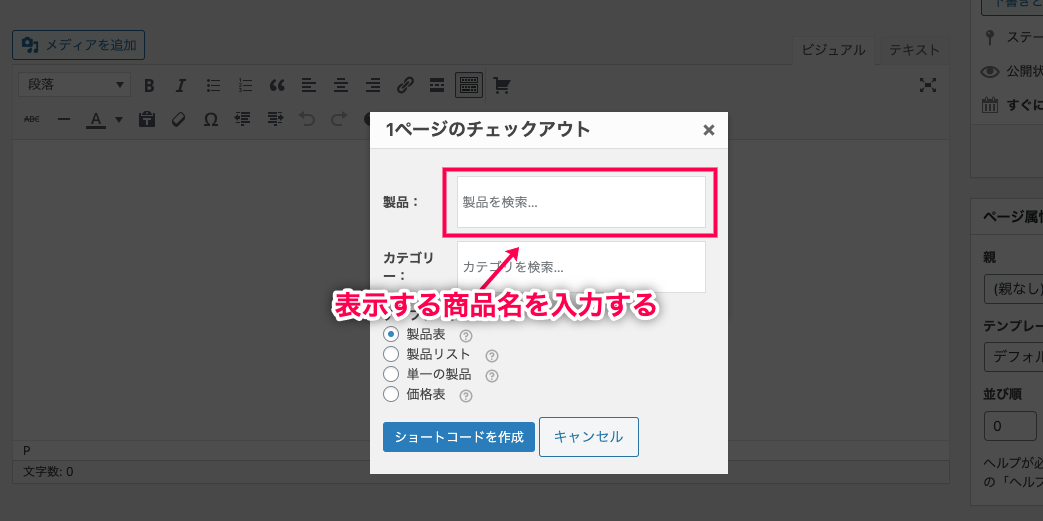Click the calendar icon beside すぐに
The height and width of the screenshot is (521, 1043).
[990, 104]
